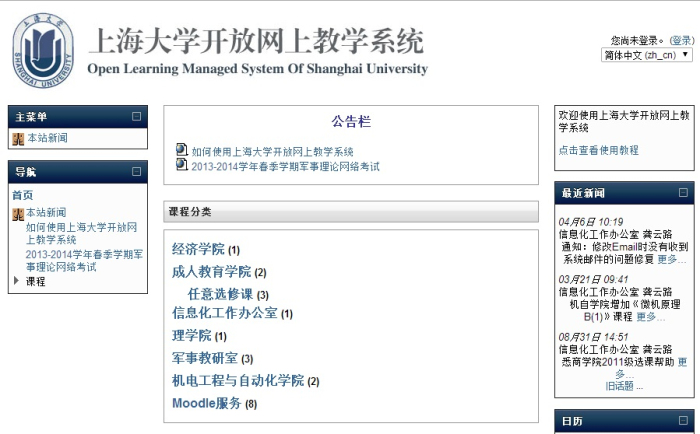Screen dimensions: 700x434
Task: Click the Shanghai University logo
Action: click(x=43, y=50)
